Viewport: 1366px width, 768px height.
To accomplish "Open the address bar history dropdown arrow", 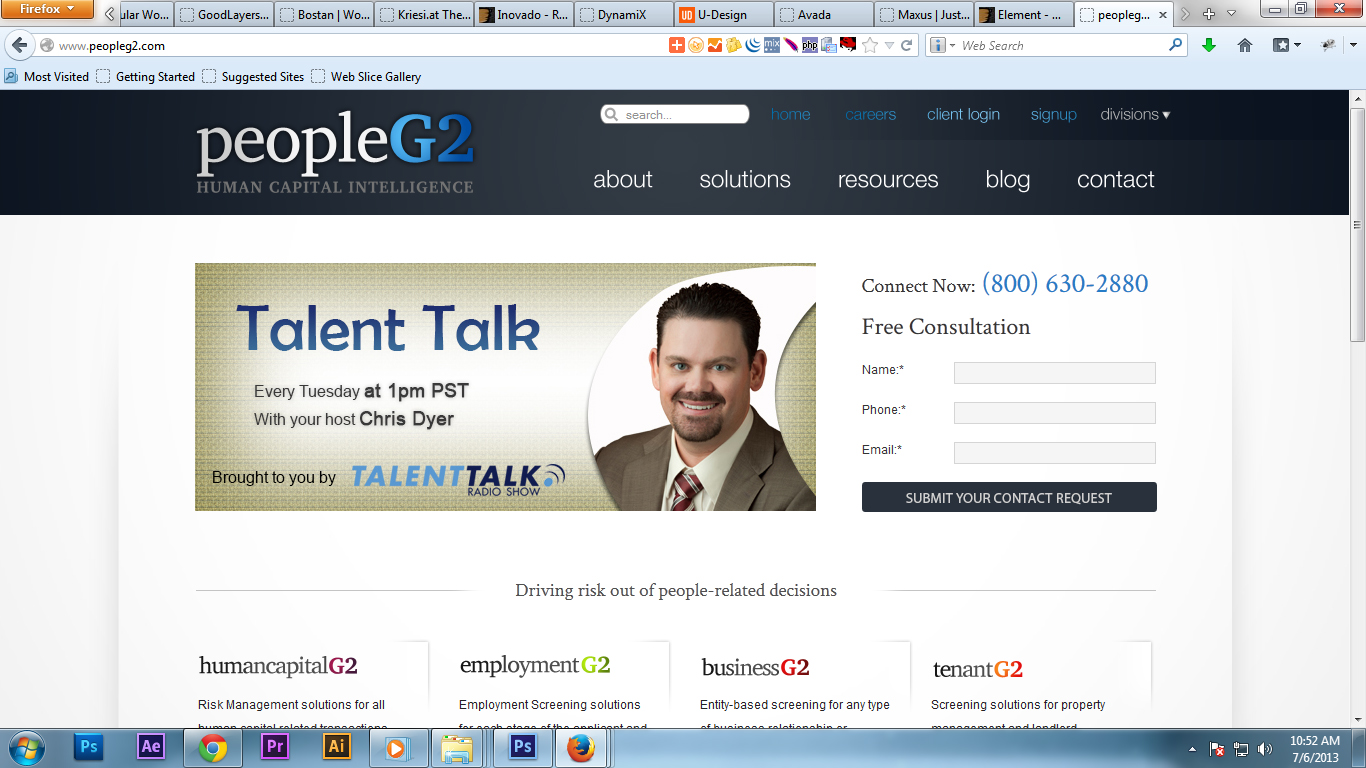I will click(889, 46).
